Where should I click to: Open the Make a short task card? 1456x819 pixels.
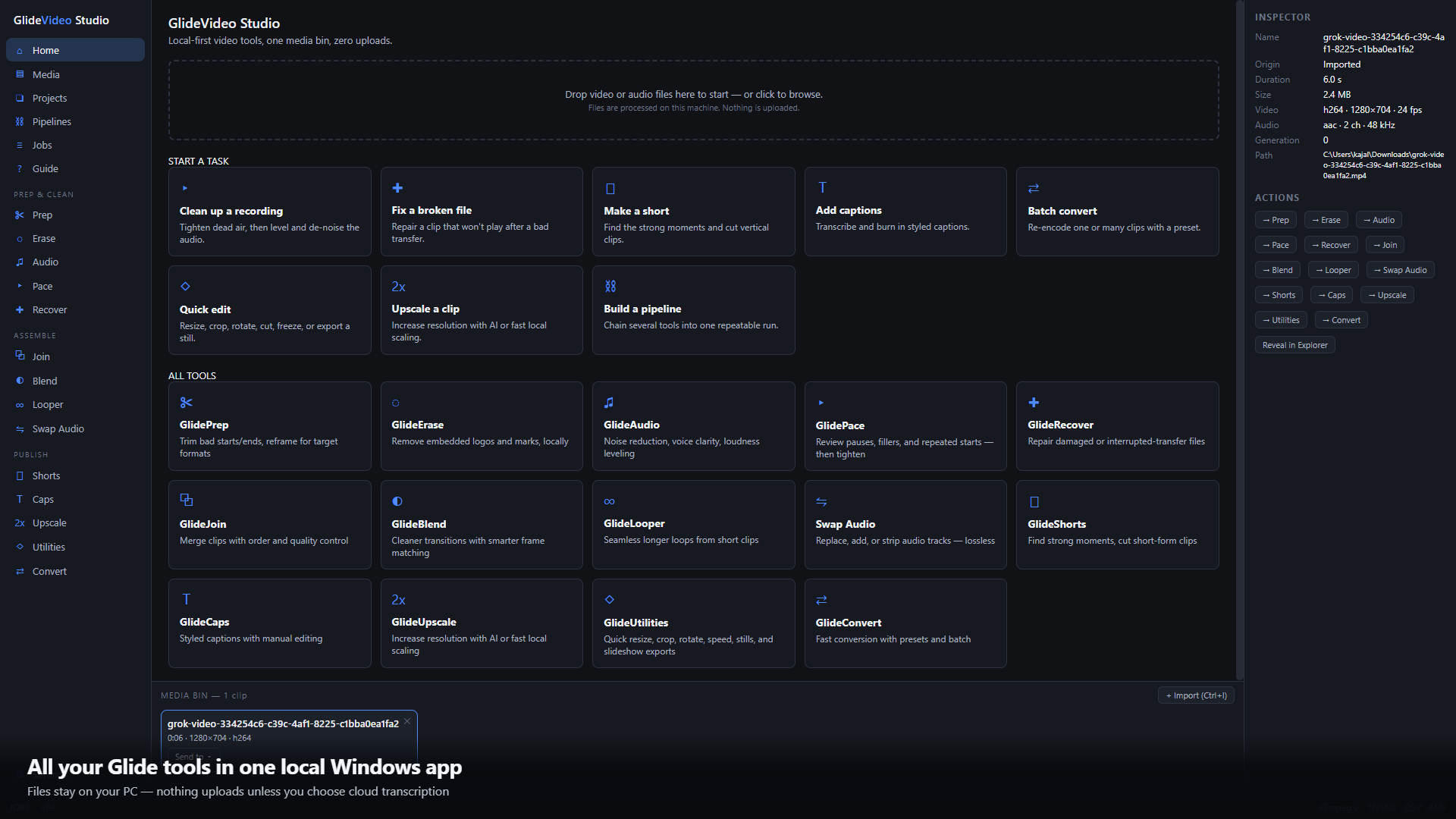click(693, 212)
